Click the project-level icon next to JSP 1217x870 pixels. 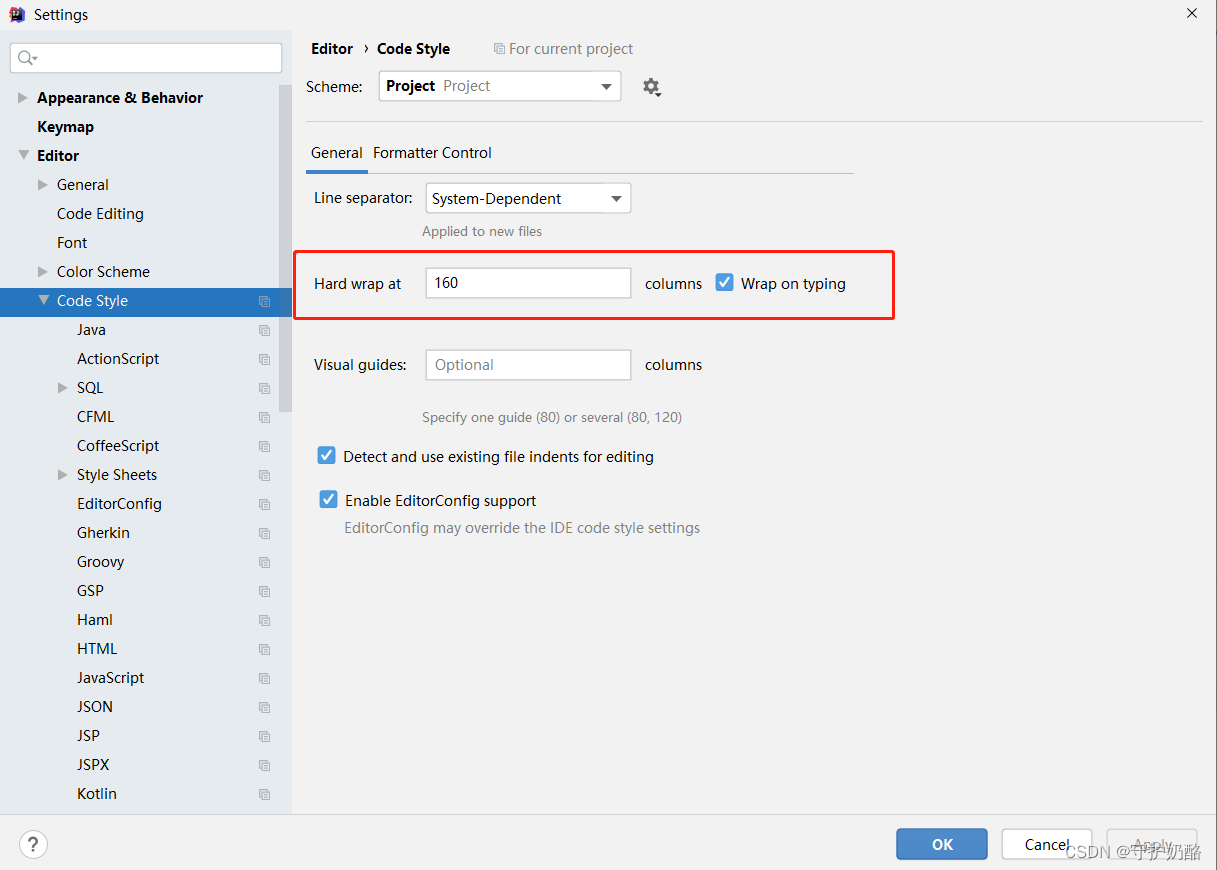pos(264,736)
